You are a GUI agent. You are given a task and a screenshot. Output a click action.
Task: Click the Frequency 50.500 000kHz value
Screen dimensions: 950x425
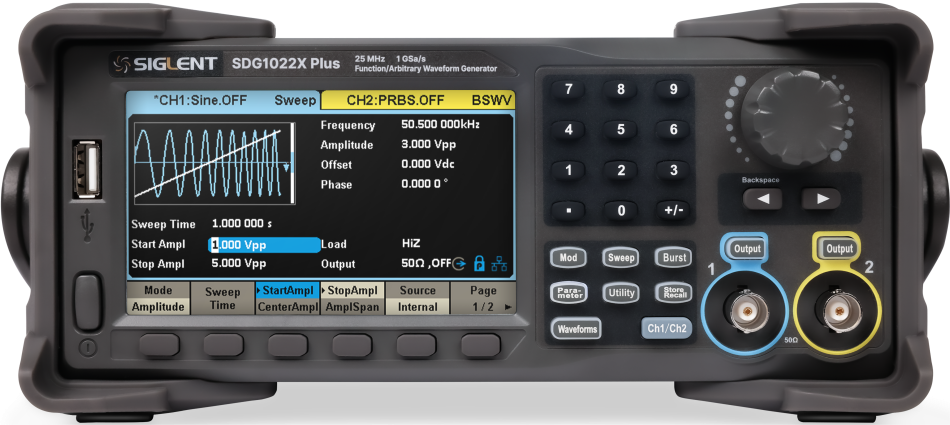pyautogui.click(x=440, y=125)
